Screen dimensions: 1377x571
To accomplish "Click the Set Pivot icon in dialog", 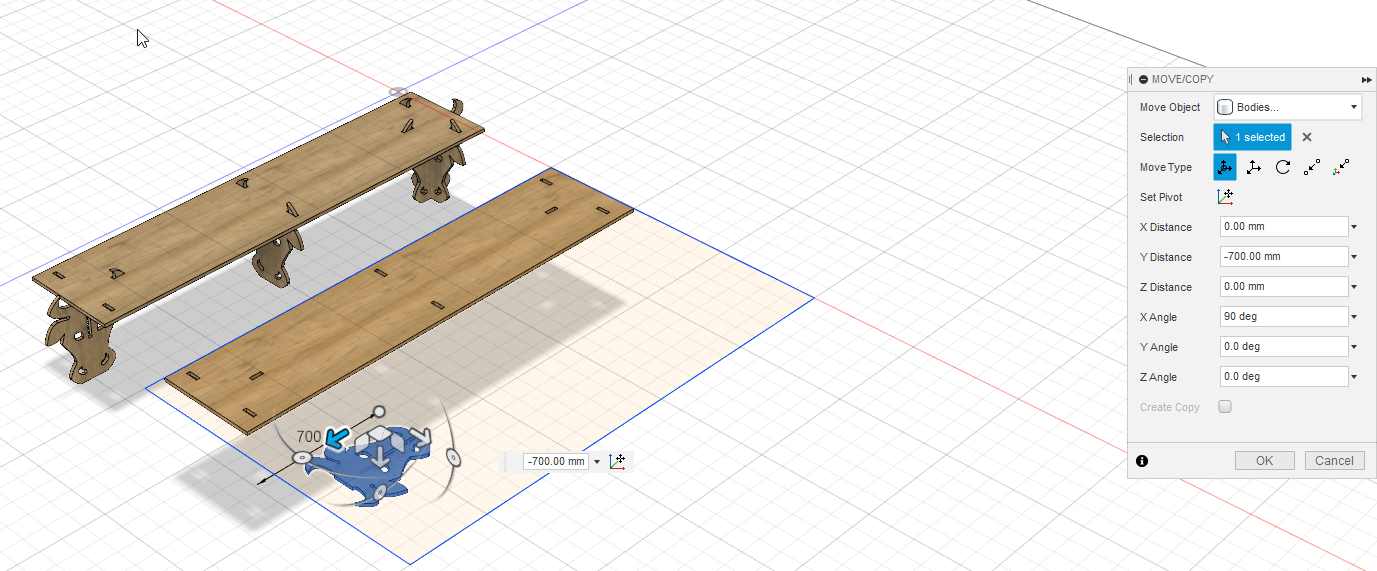I will pos(1225,197).
